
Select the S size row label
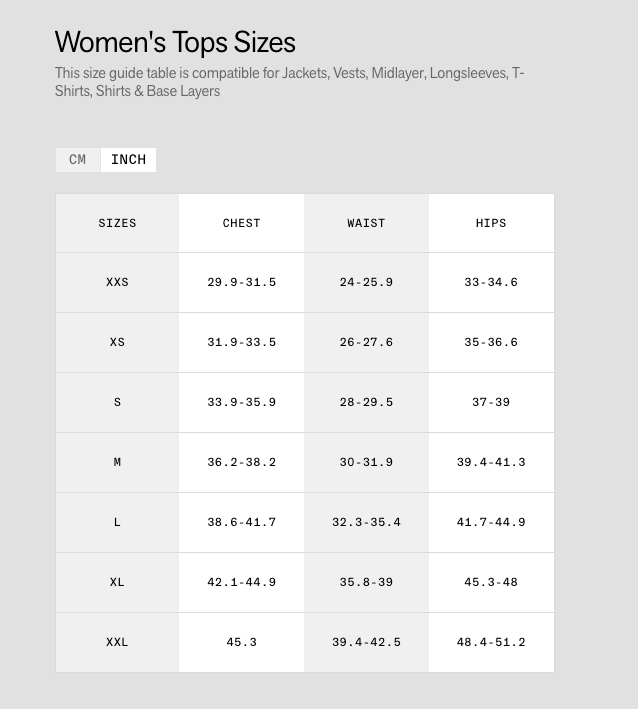click(117, 402)
